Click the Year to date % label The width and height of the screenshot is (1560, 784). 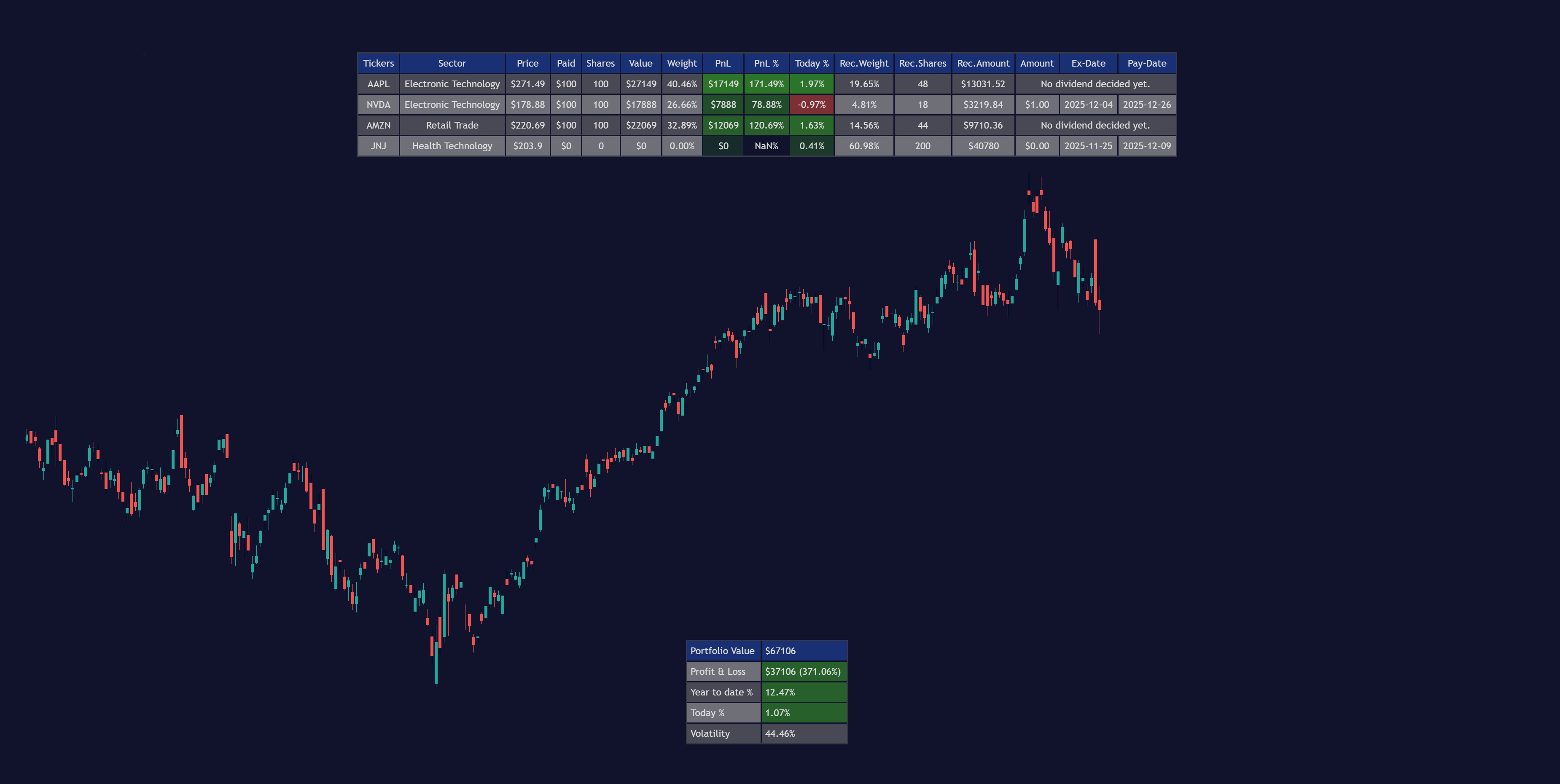pyautogui.click(x=723, y=692)
